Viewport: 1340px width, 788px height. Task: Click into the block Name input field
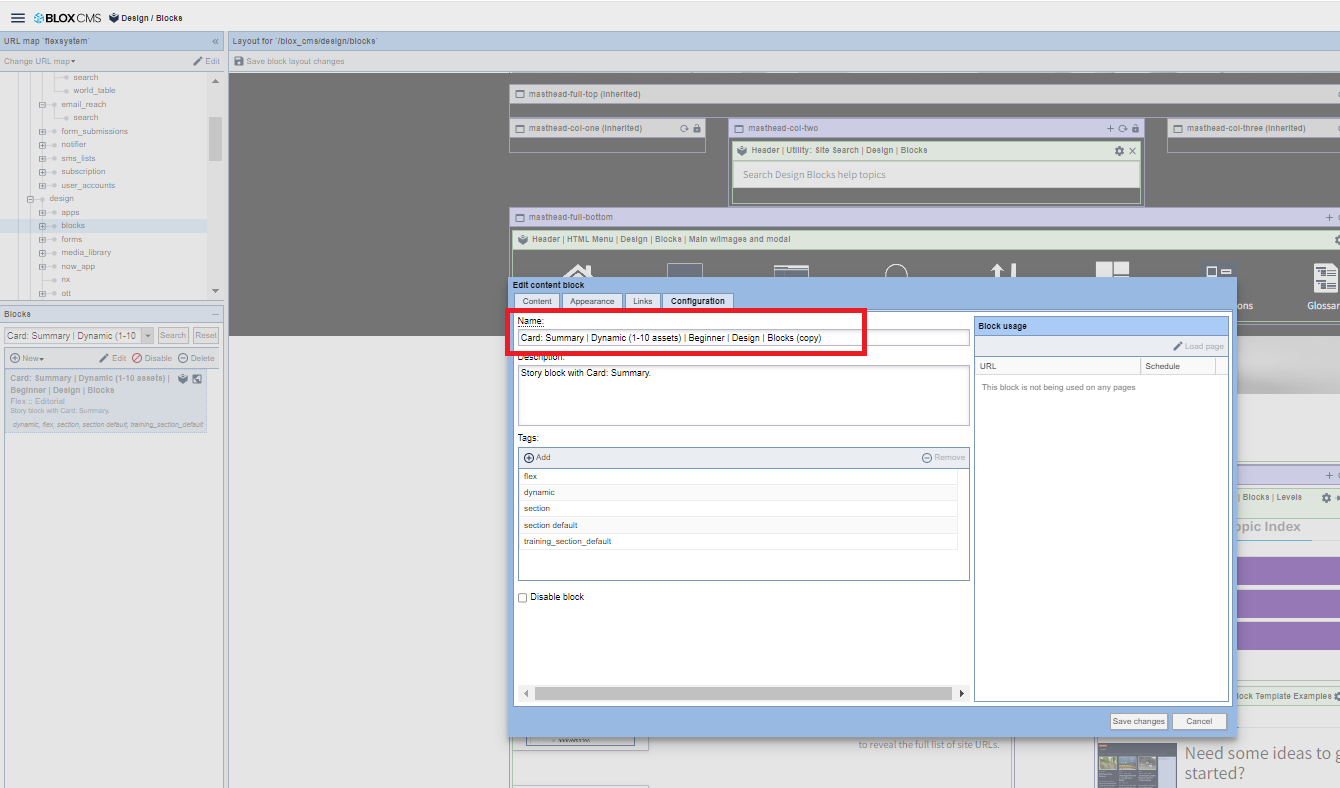743,338
